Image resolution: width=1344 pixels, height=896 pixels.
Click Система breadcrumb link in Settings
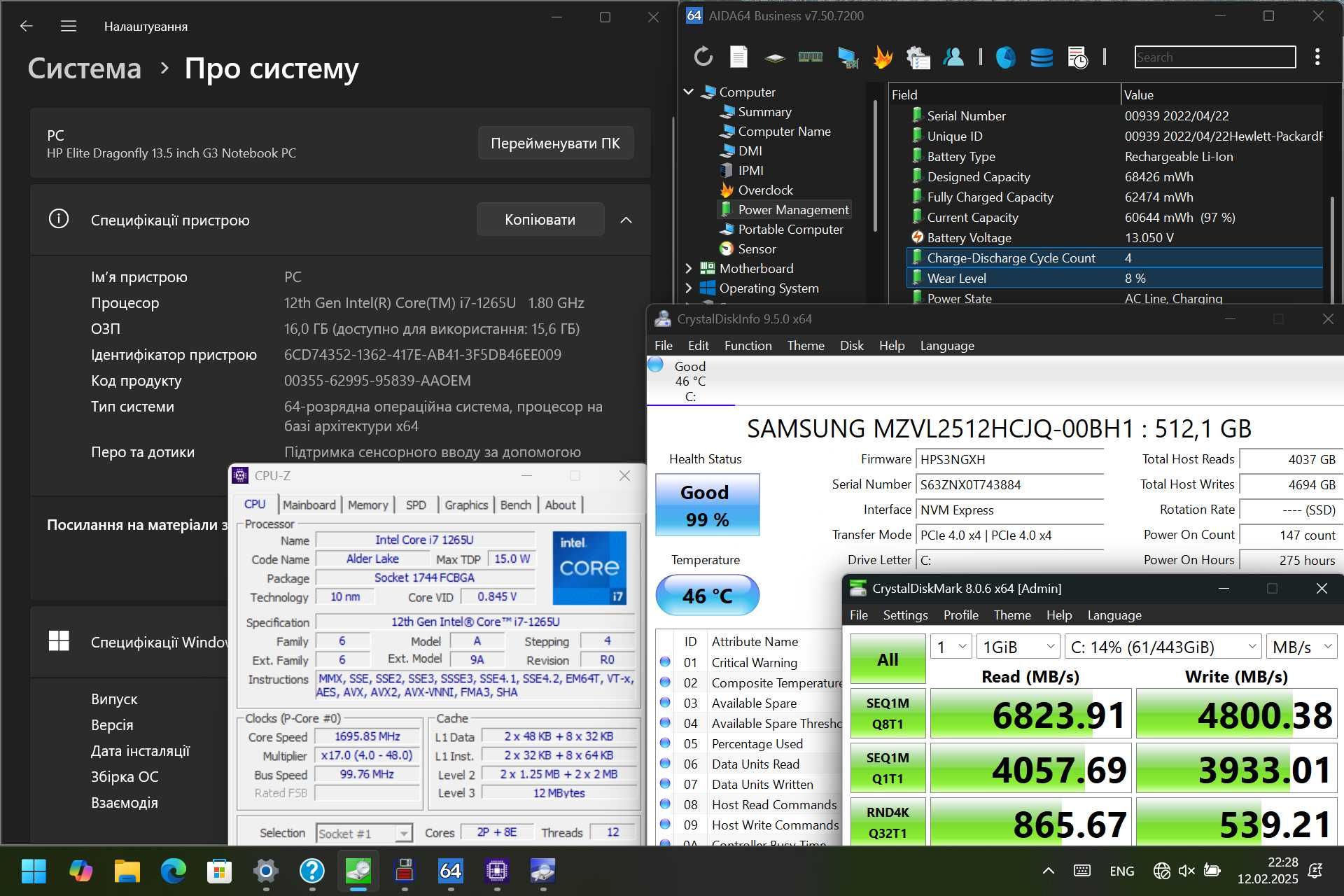[x=84, y=69]
